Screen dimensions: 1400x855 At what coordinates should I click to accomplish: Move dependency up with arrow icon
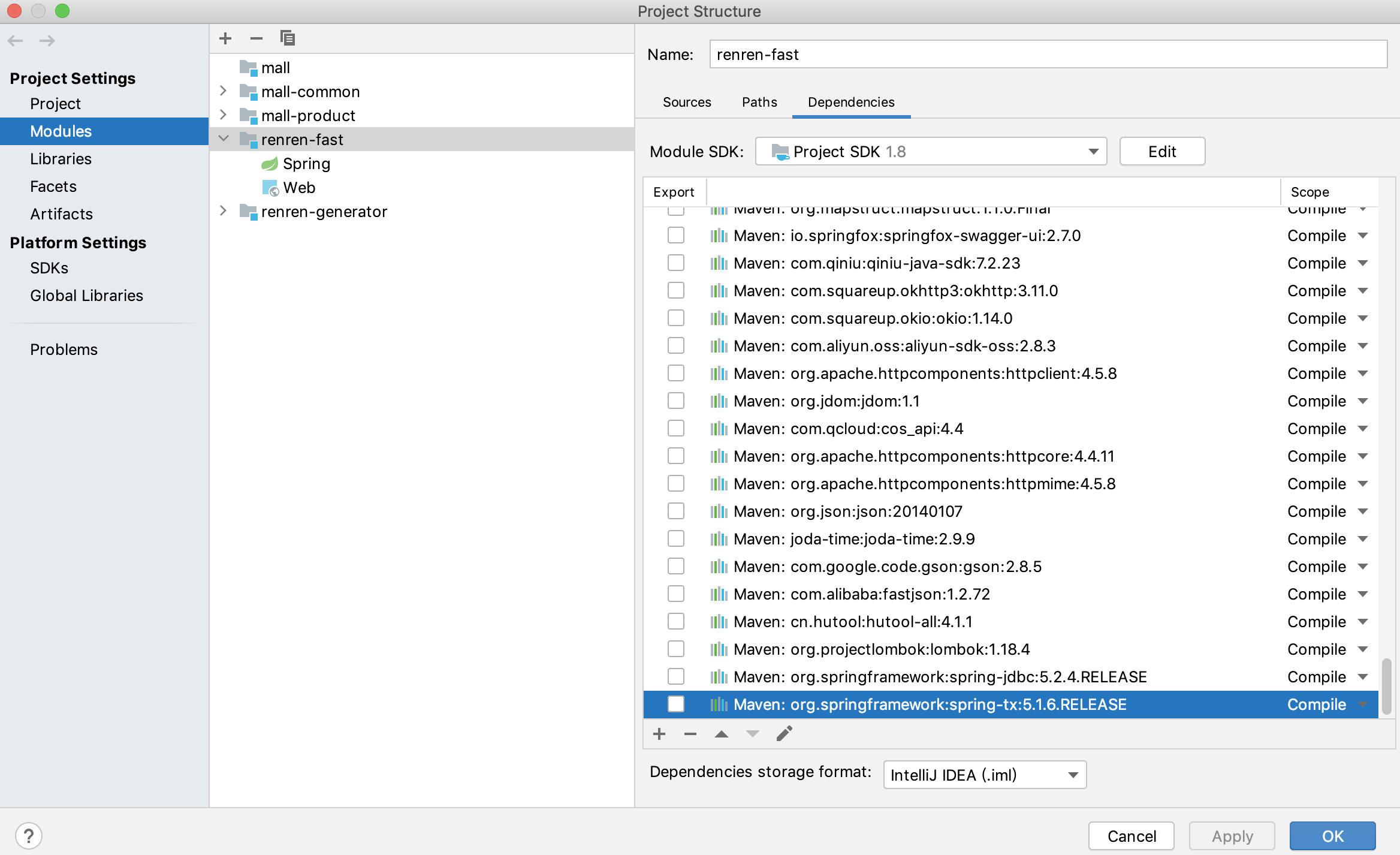[722, 734]
